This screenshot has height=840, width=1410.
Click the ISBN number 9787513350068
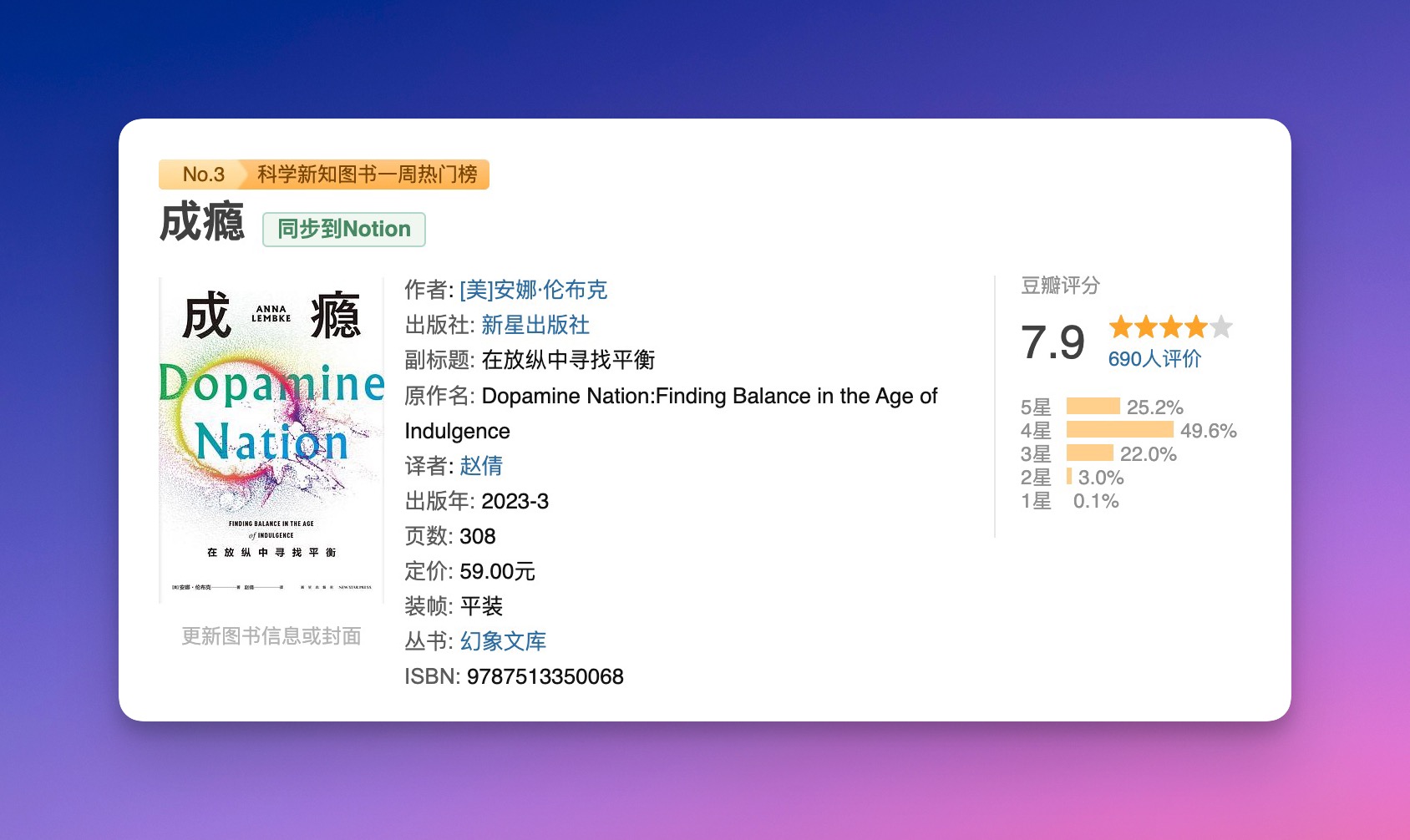[x=544, y=676]
